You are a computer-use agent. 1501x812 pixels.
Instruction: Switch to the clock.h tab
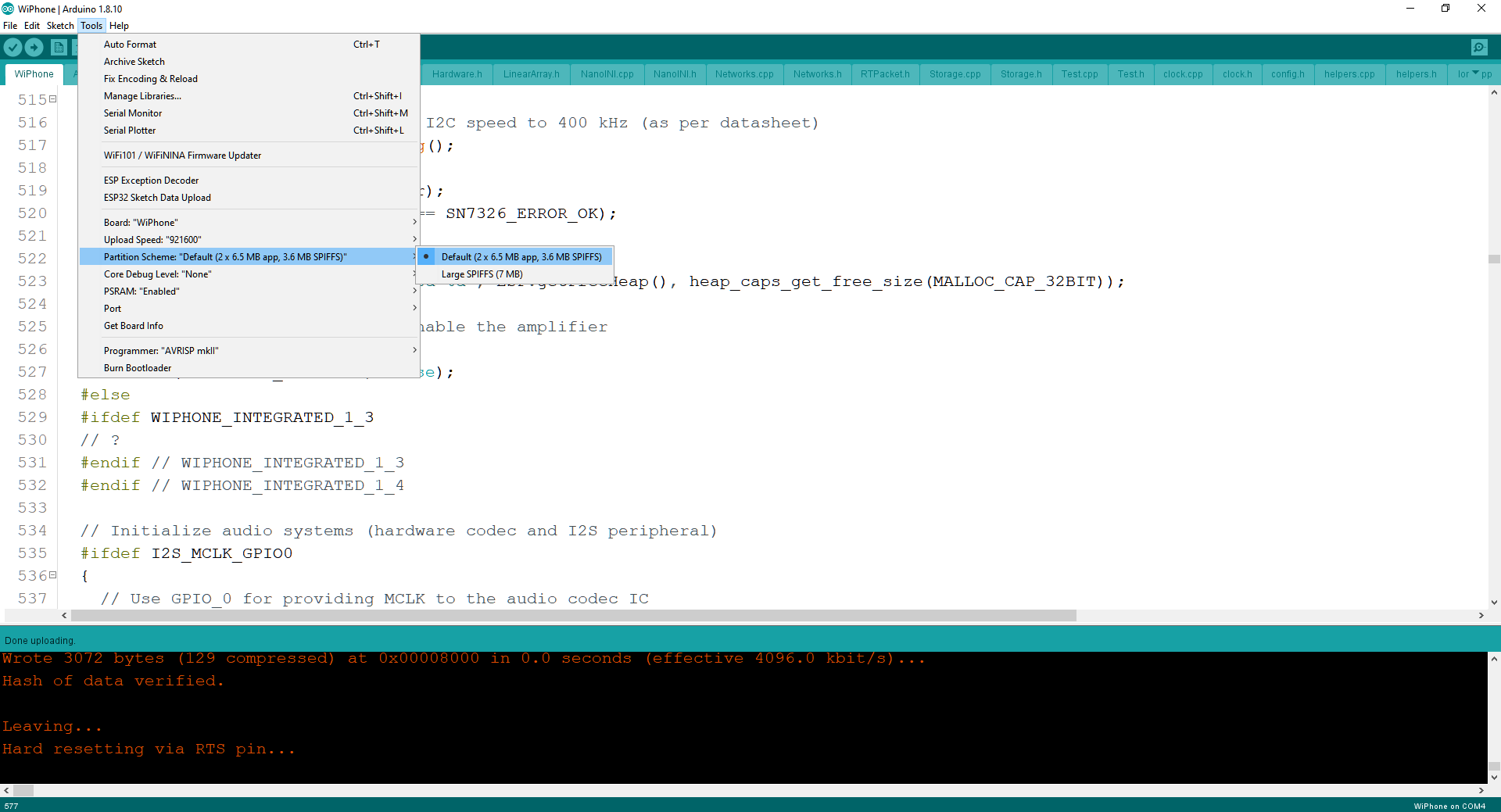click(1237, 74)
